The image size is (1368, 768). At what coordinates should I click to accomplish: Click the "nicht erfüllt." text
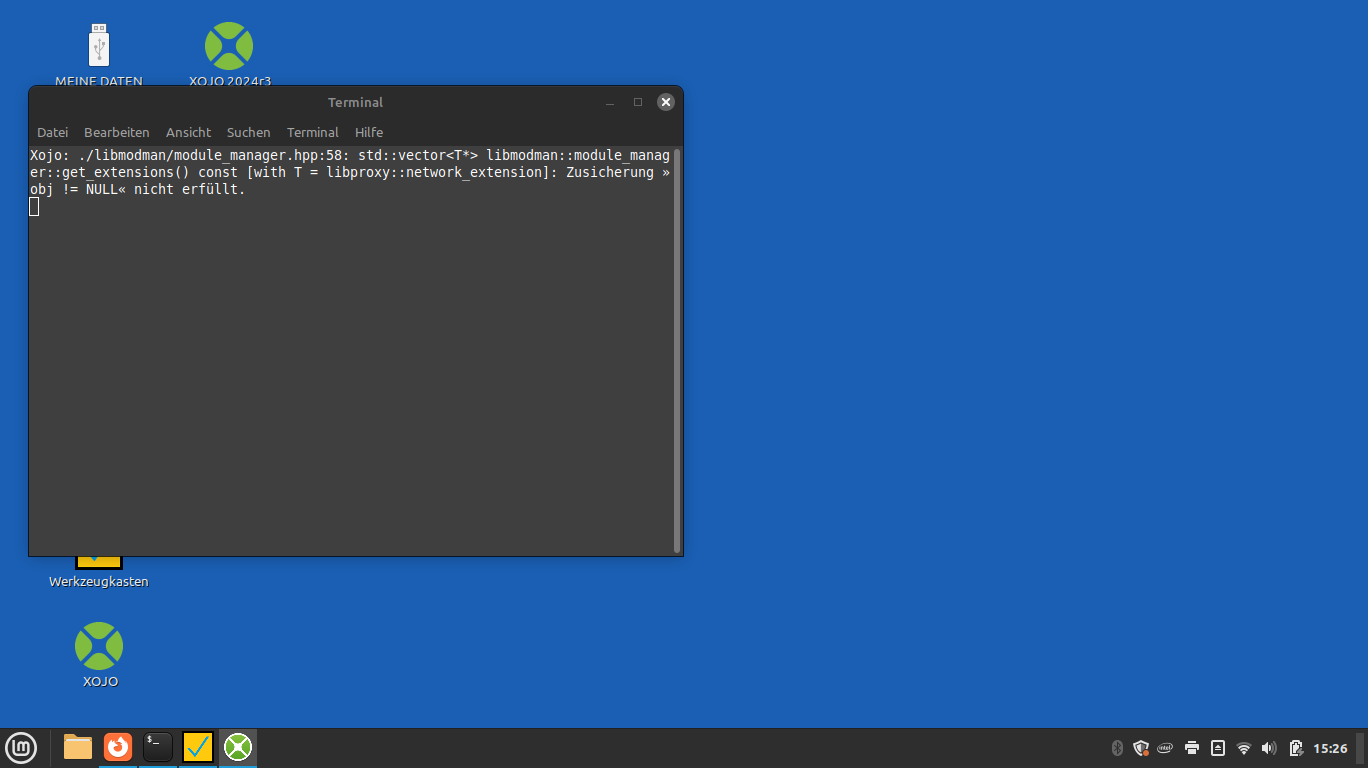point(190,189)
